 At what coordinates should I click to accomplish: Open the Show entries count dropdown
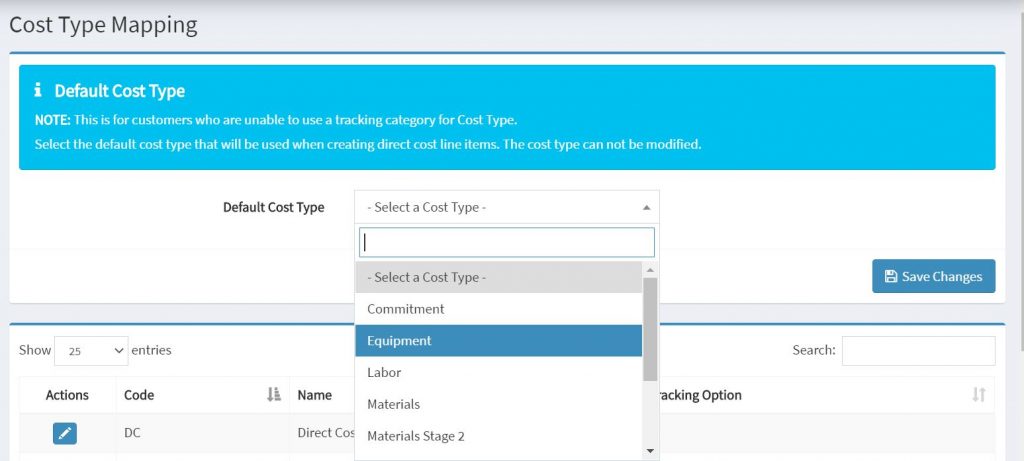91,350
